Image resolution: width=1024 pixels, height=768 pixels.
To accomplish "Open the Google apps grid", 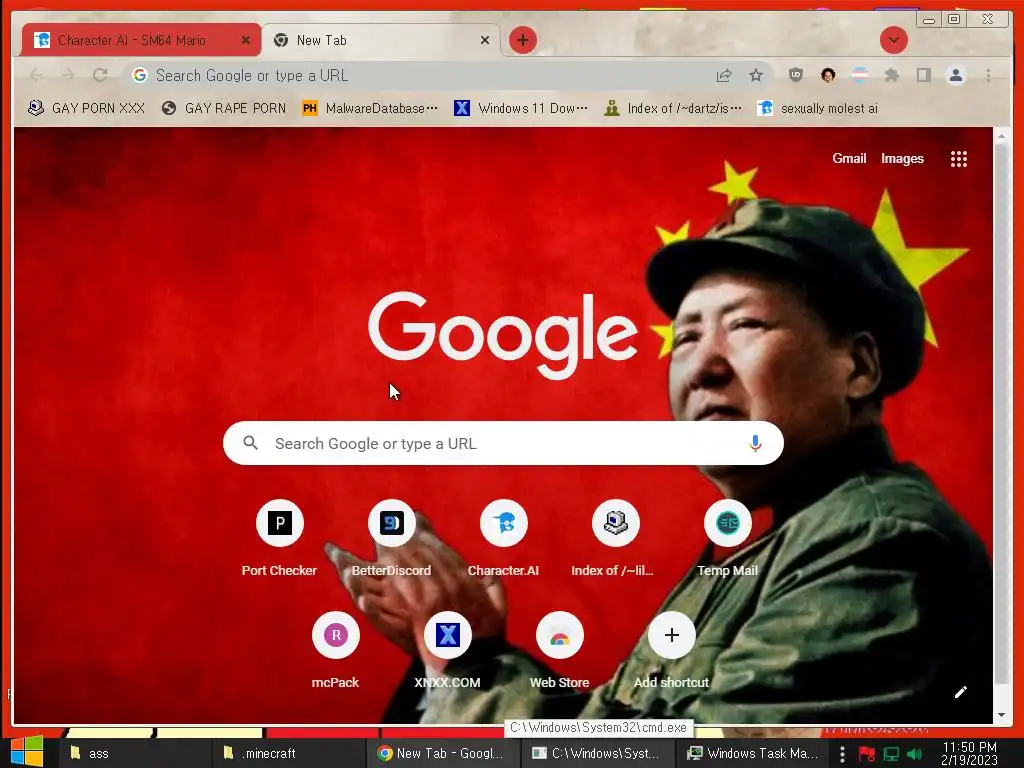I will (x=958, y=159).
